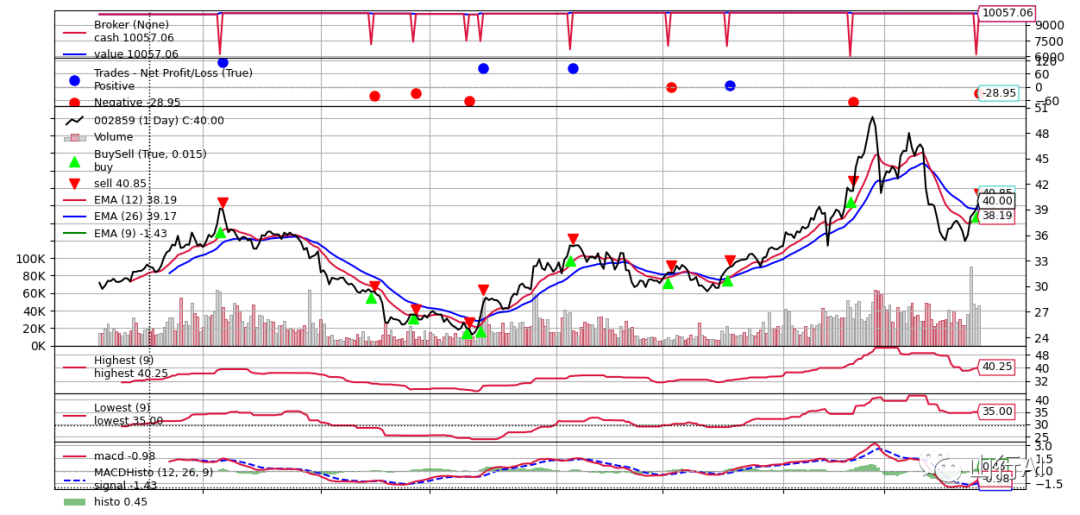Click the 10057.06 broker value tag

click(x=1006, y=12)
